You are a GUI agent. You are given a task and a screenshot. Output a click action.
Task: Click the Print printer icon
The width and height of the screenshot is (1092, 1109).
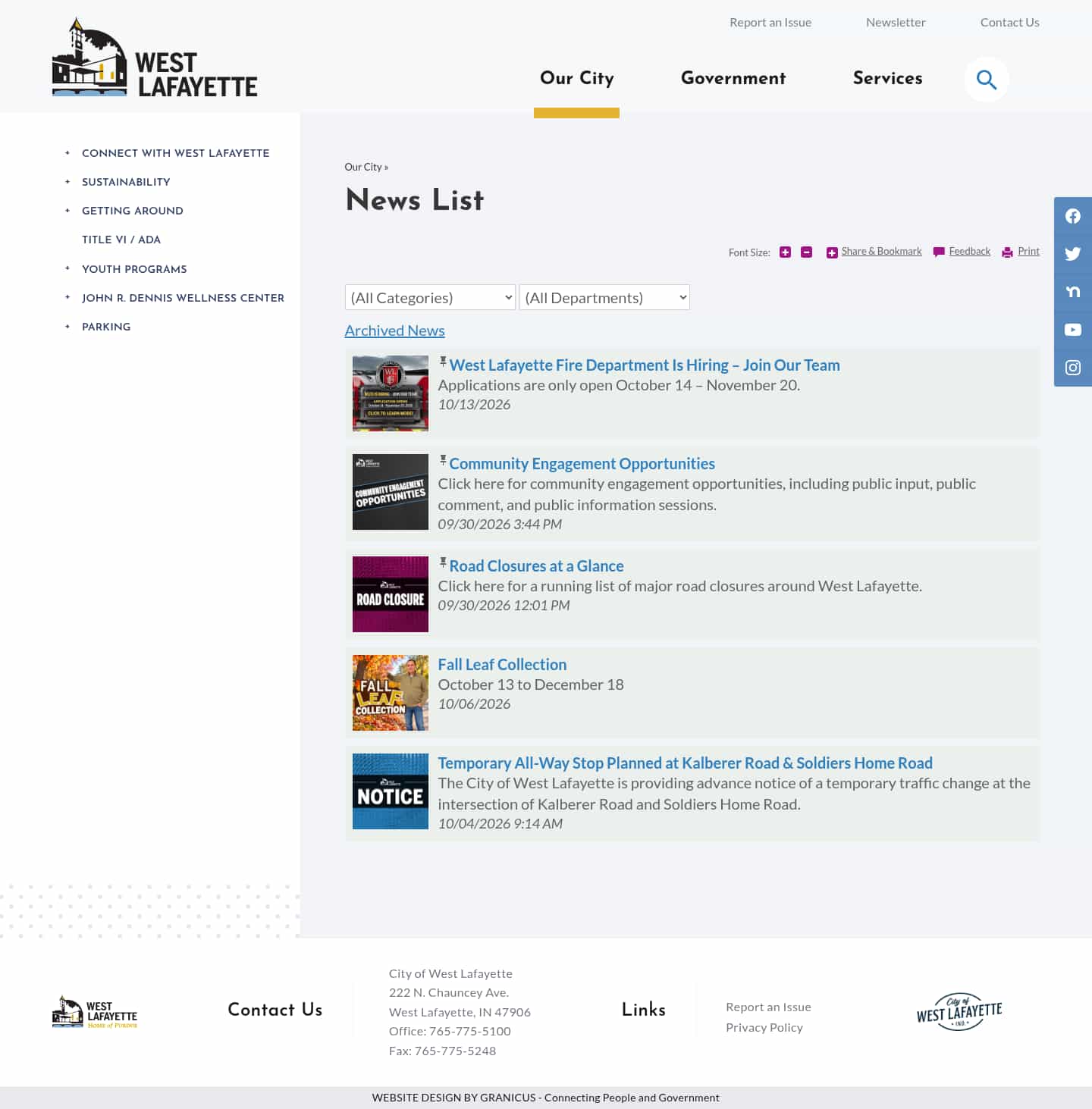click(1007, 252)
